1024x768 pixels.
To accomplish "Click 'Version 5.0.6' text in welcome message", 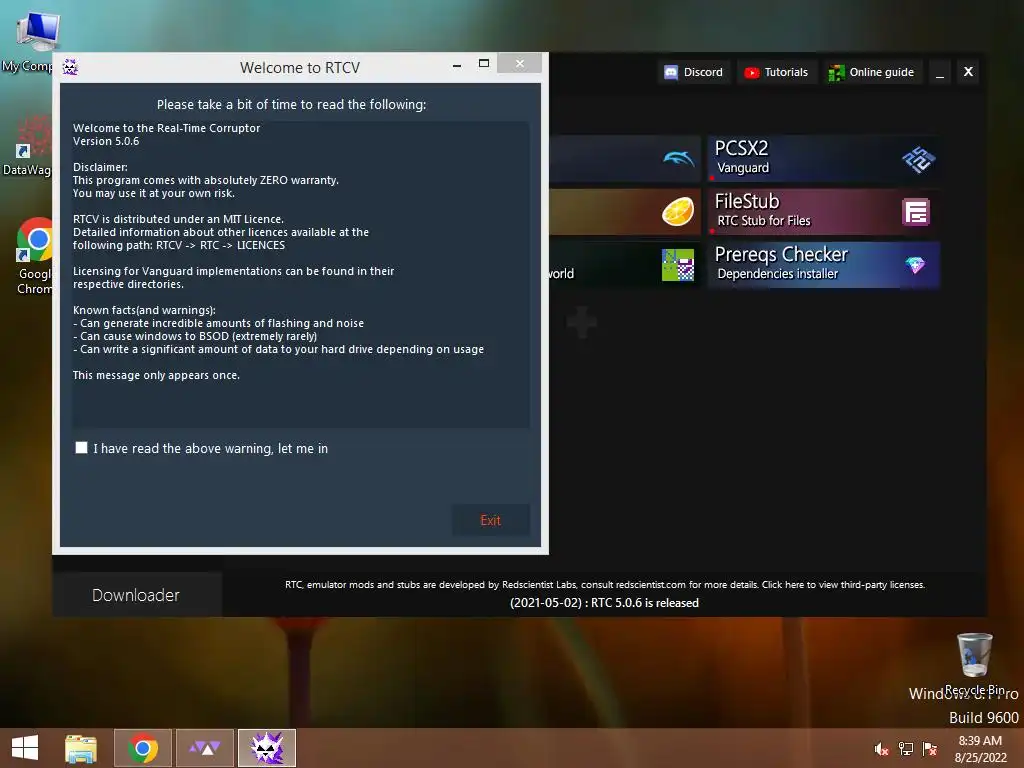I will [x=106, y=141].
